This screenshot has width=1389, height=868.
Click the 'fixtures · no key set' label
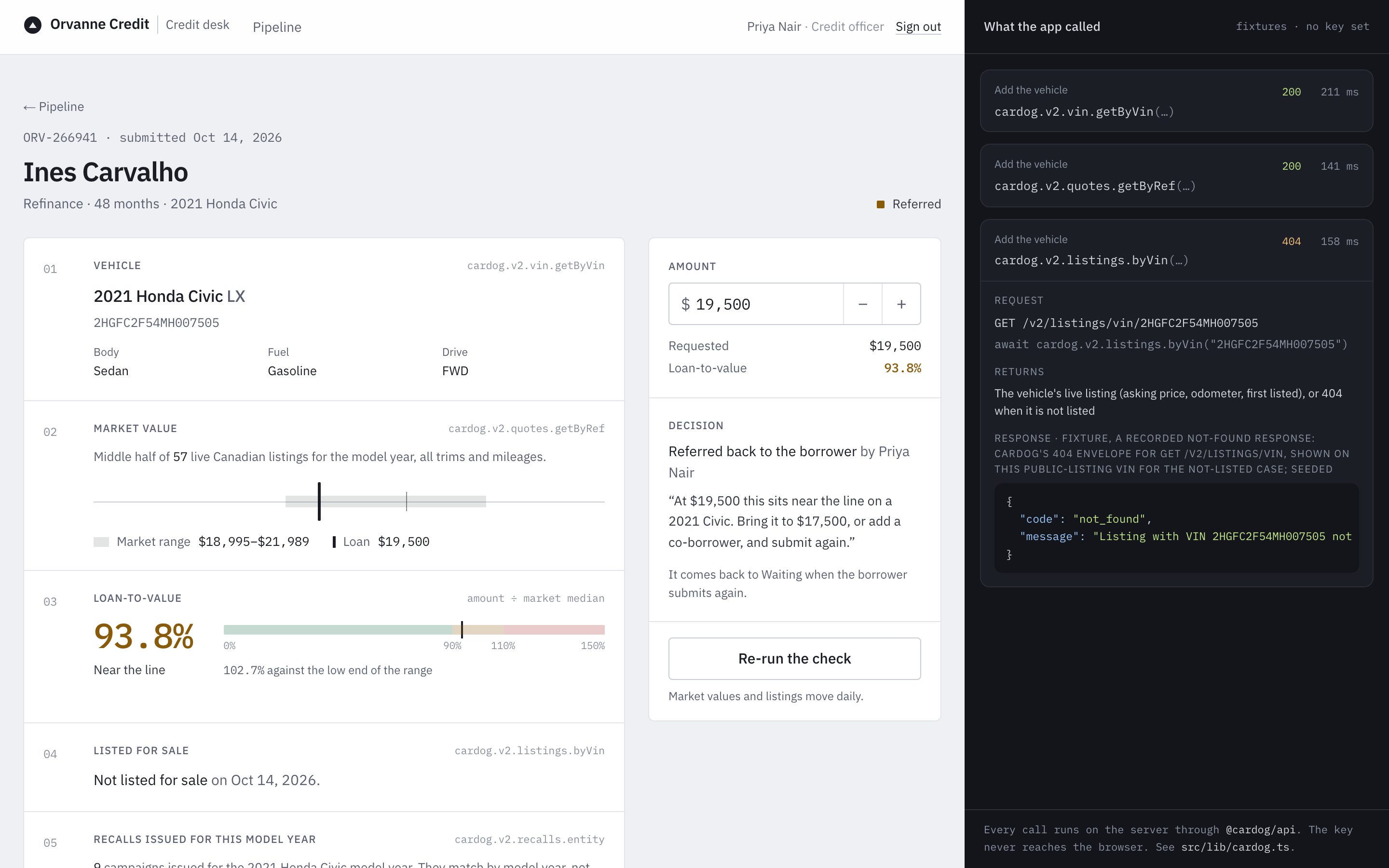(x=1302, y=27)
